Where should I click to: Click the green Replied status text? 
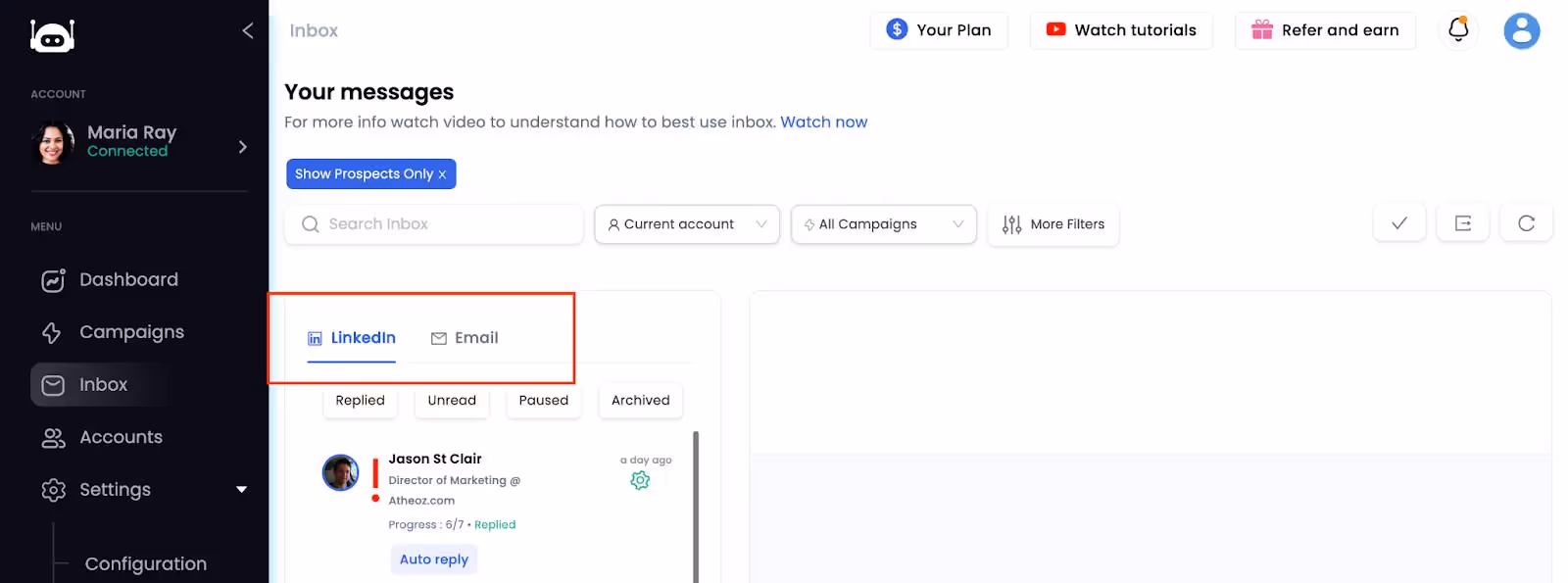click(x=495, y=525)
